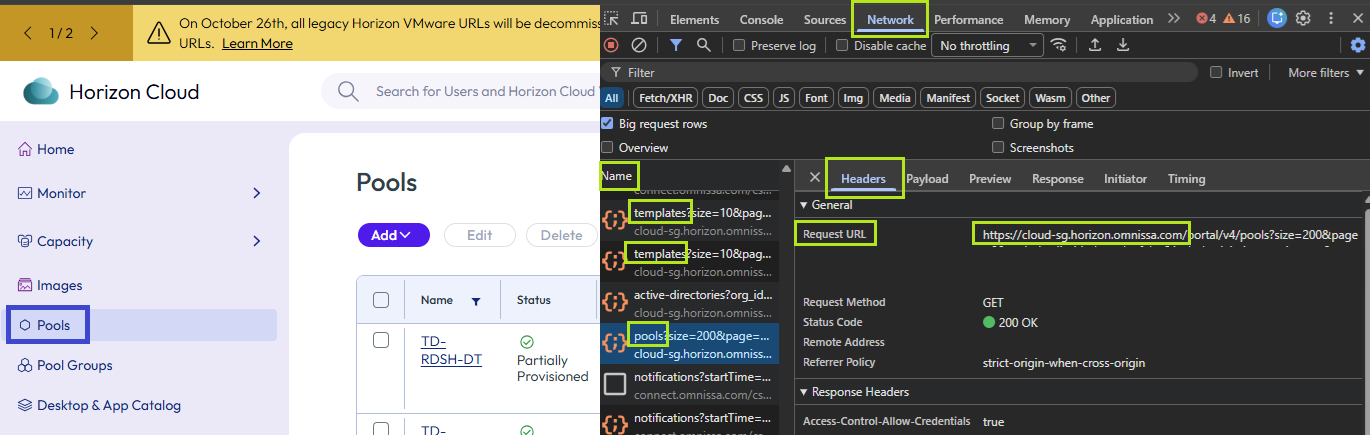1370x435 pixels.
Task: Select the DevTools inspect element picker icon
Action: pos(612,19)
